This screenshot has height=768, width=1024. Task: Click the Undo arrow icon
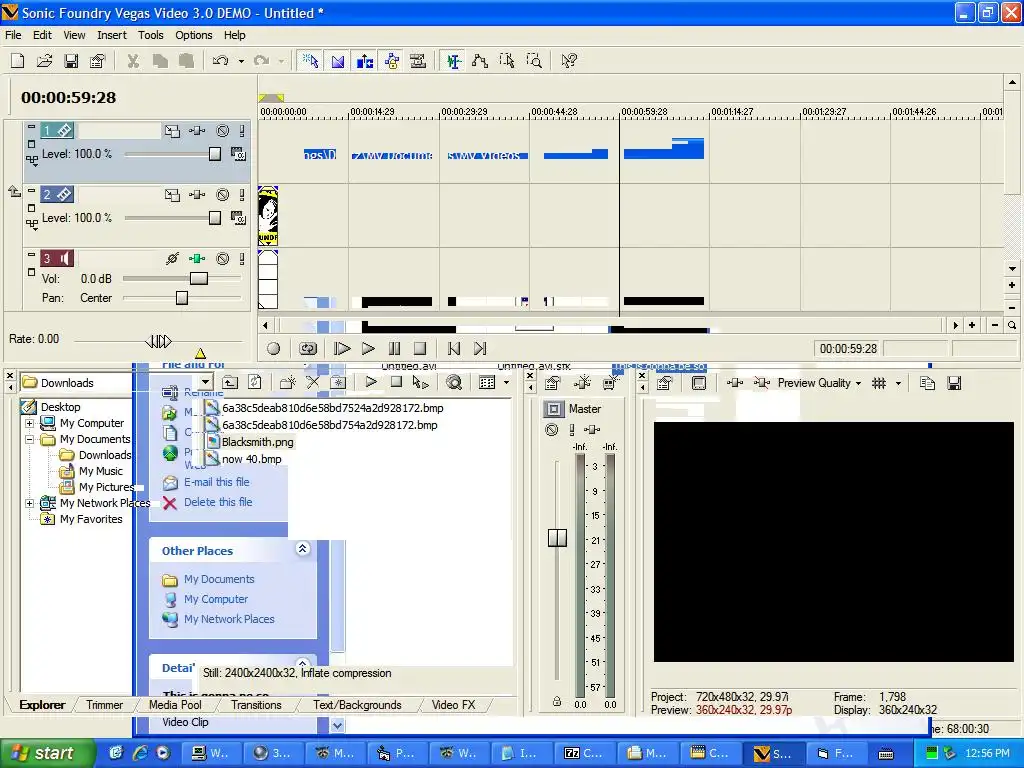pos(221,61)
